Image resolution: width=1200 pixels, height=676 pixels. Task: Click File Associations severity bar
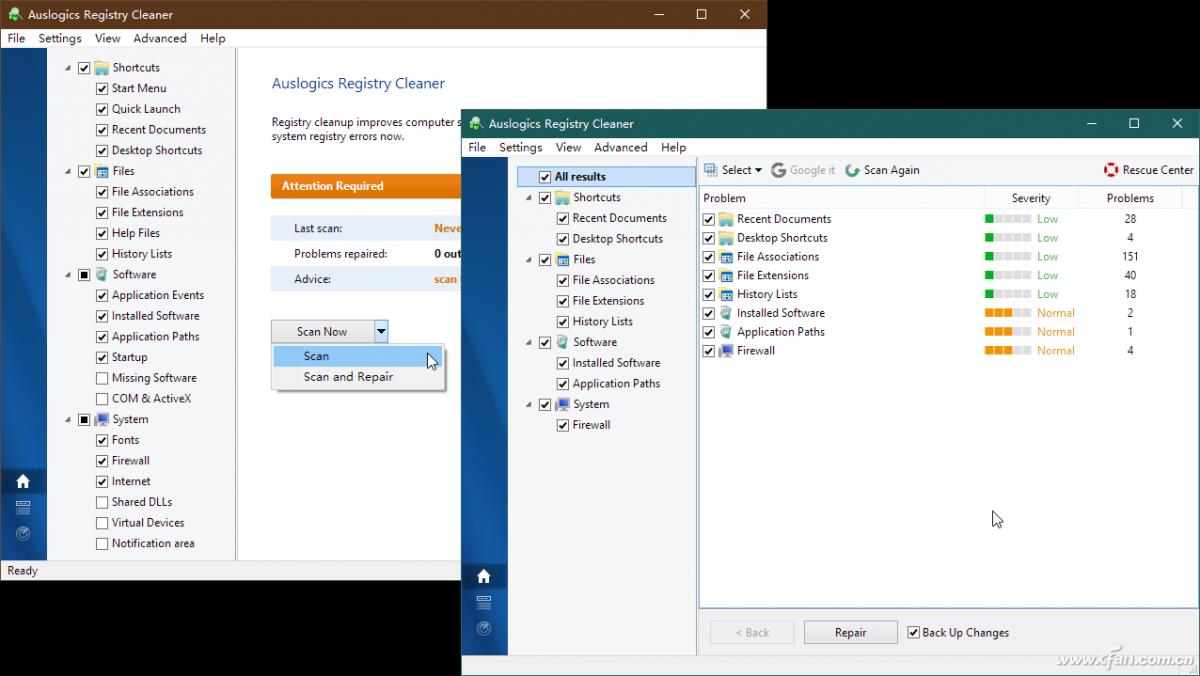(1008, 257)
